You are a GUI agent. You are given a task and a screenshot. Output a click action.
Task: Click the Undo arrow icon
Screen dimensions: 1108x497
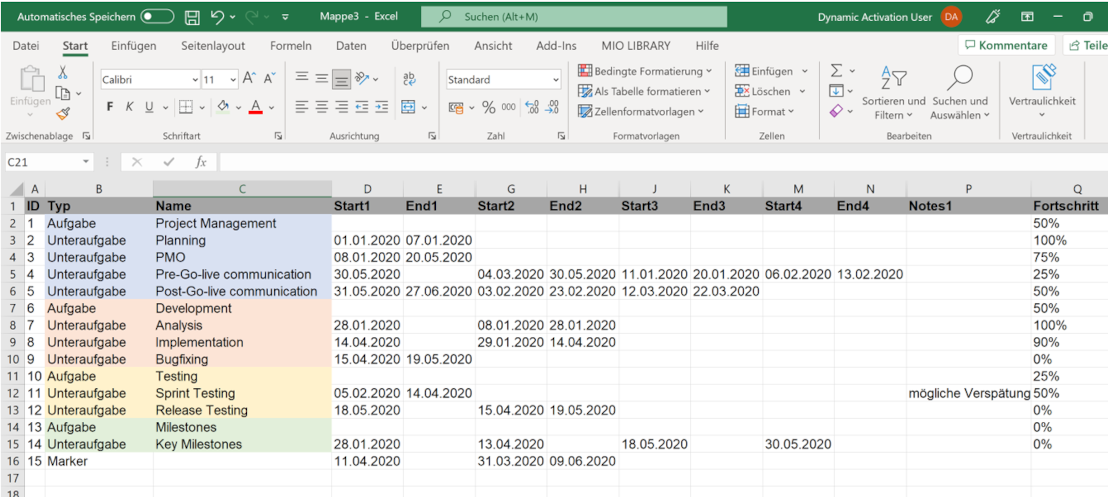tap(217, 17)
